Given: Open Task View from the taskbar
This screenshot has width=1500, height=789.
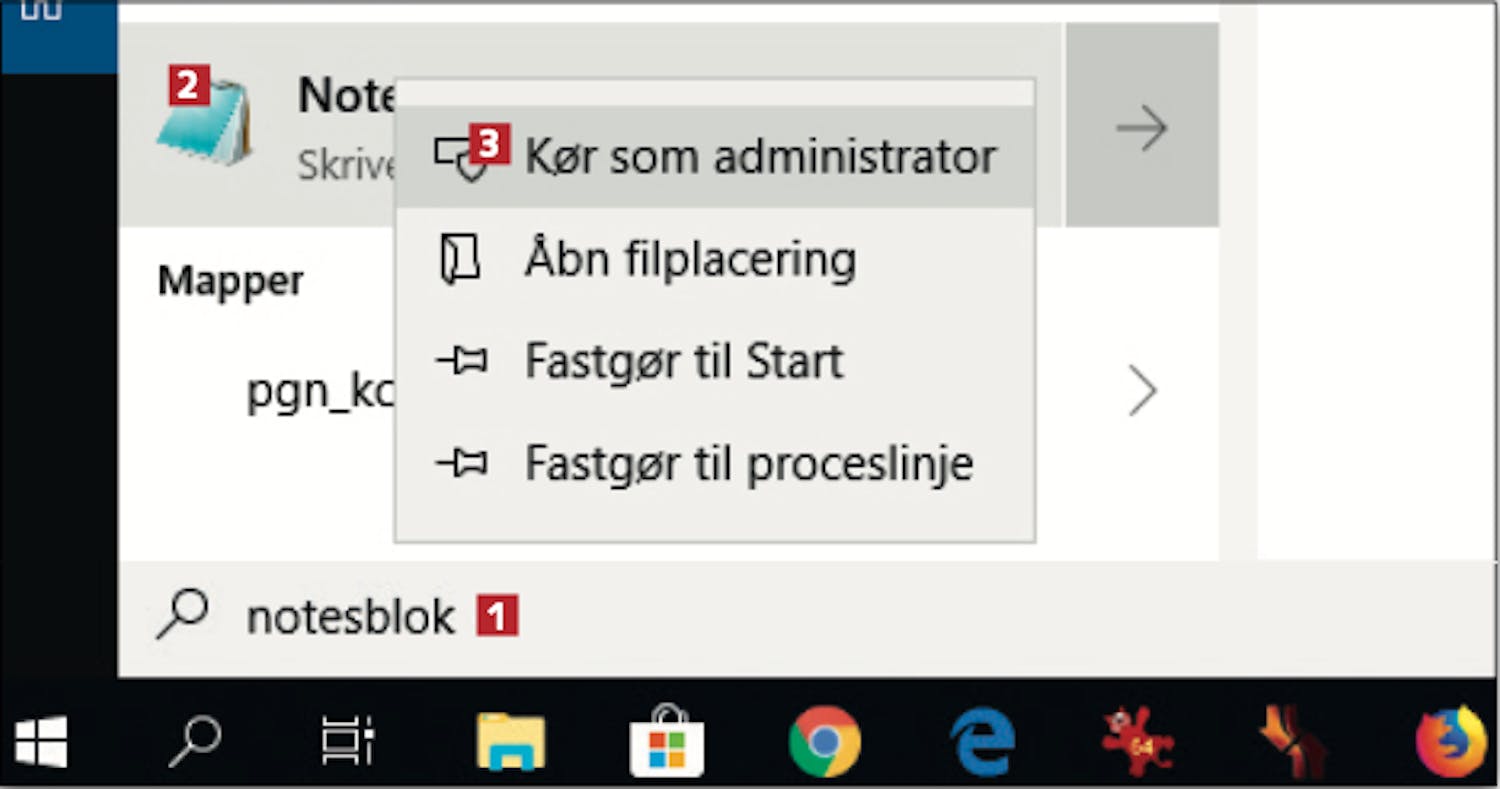Looking at the screenshot, I should click(347, 742).
